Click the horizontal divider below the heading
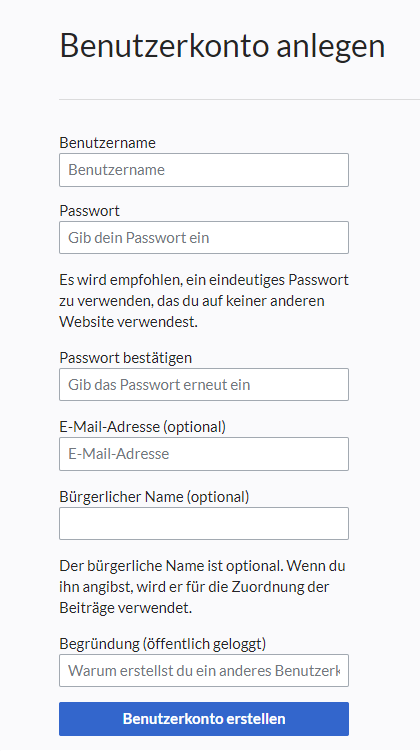Viewport: 420px width, 751px height. (x=239, y=100)
